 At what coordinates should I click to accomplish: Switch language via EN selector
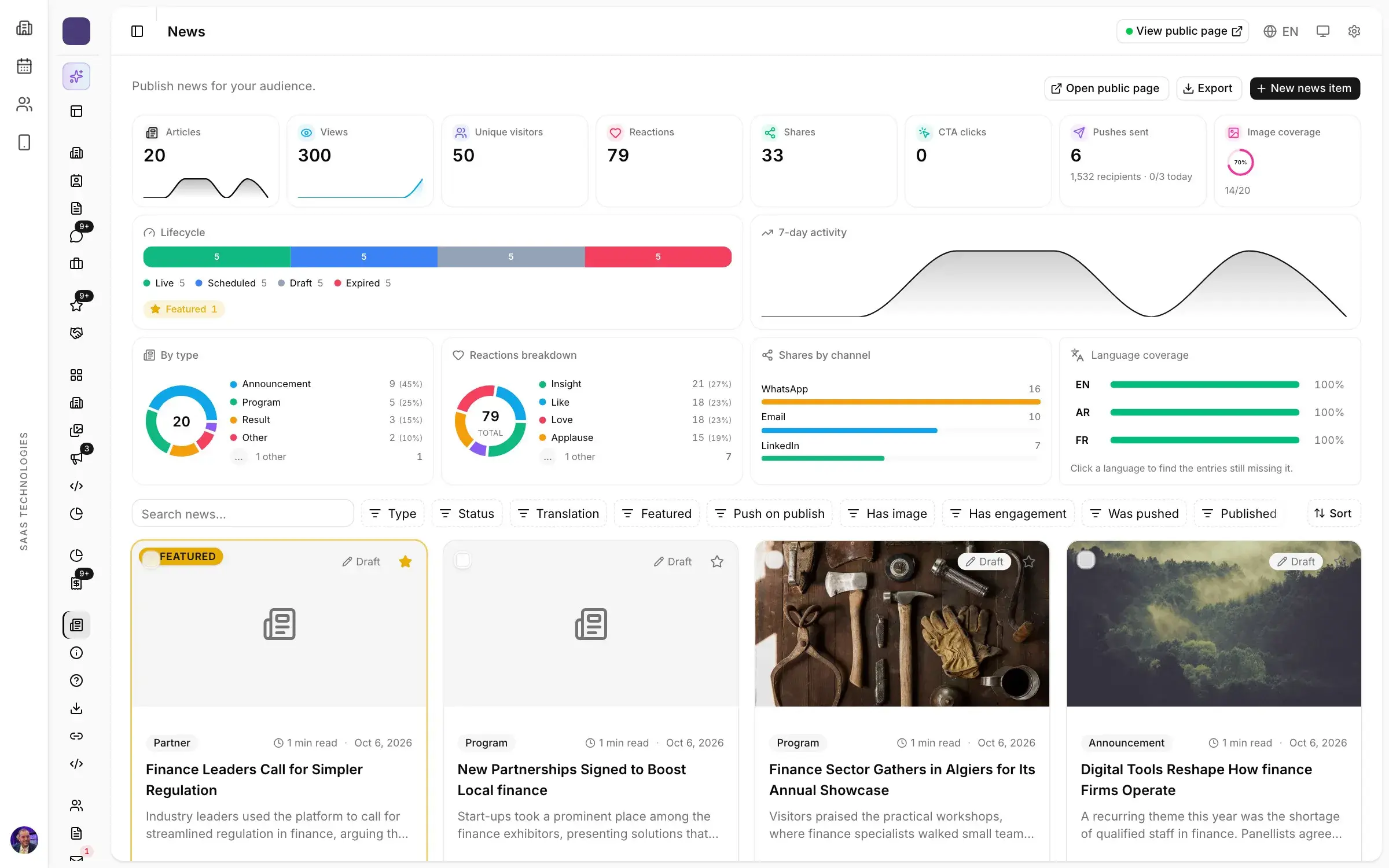tap(1281, 31)
